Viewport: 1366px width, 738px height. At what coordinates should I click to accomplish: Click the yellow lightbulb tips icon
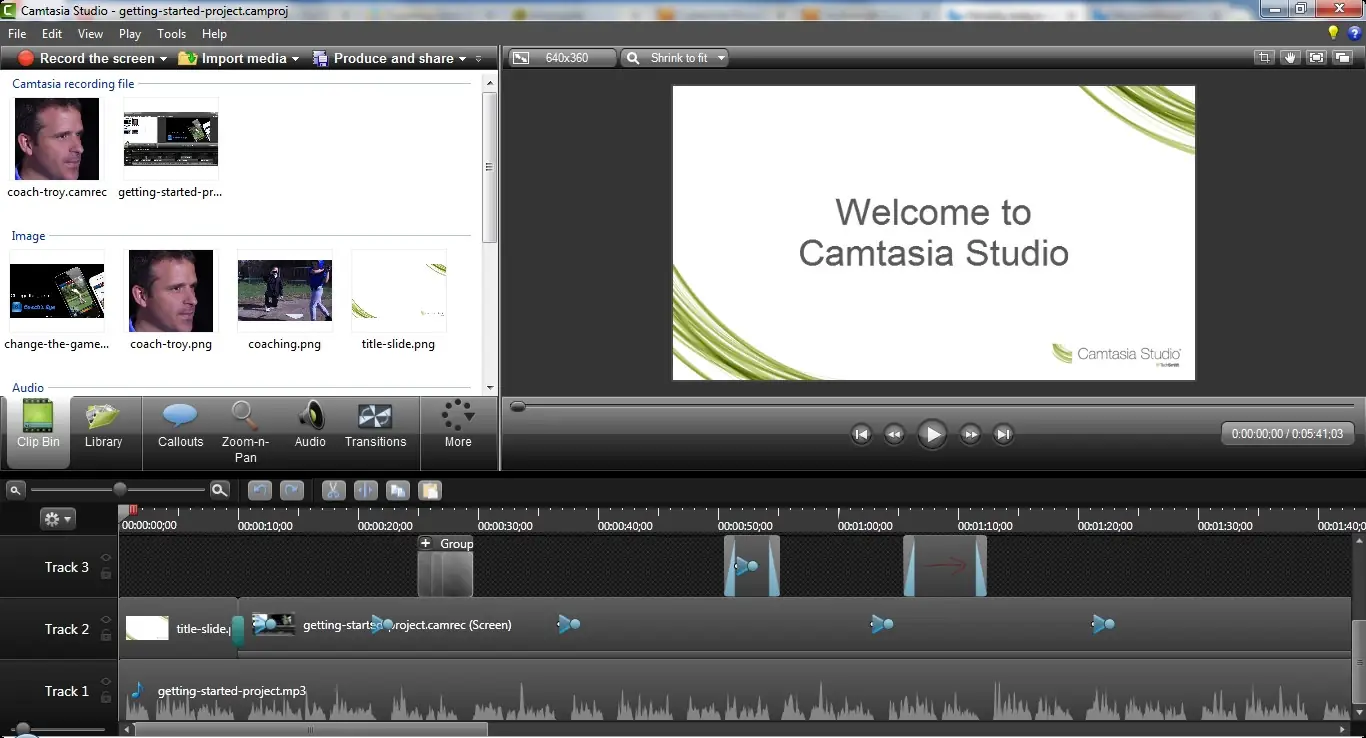point(1333,33)
